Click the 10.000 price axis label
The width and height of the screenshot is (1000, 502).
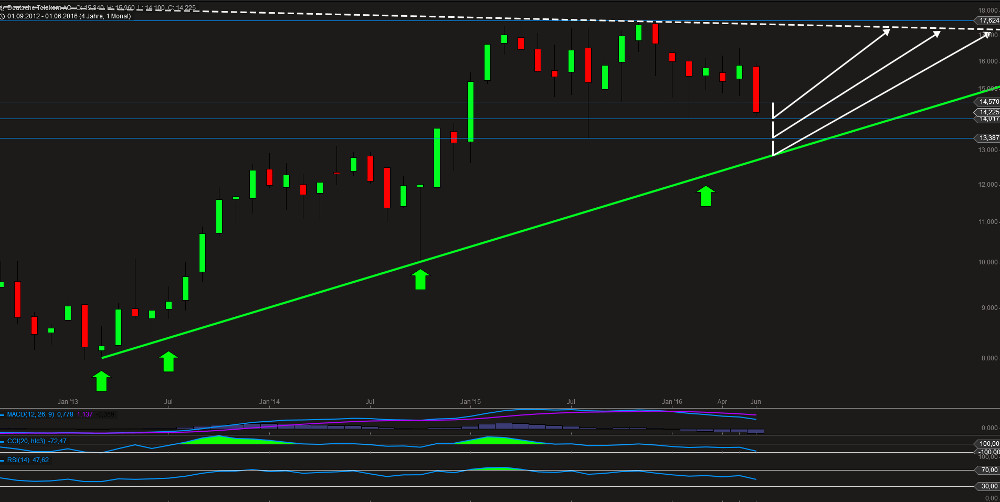989,262
